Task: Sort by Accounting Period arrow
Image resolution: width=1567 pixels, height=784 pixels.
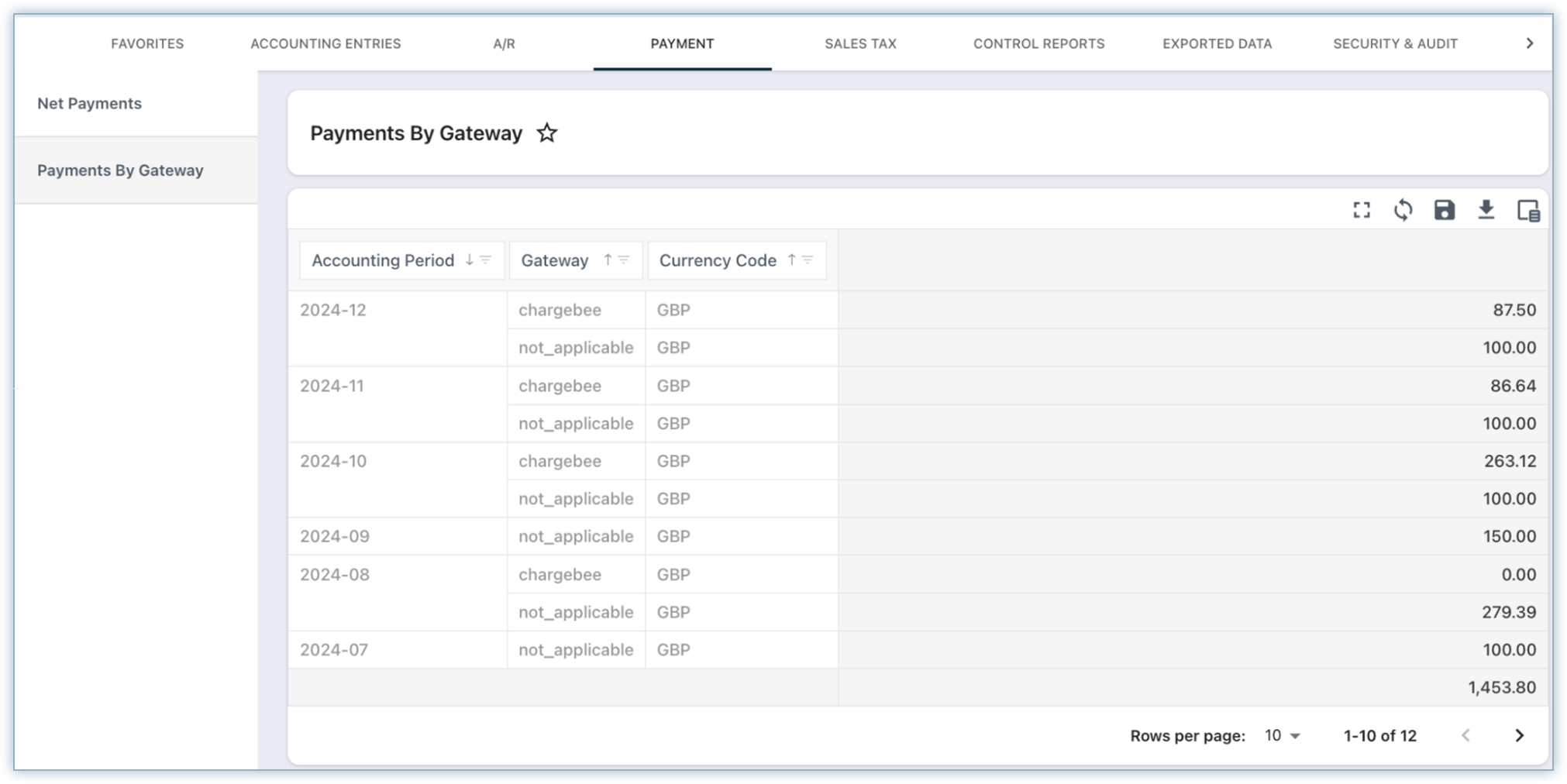Action: tap(469, 260)
